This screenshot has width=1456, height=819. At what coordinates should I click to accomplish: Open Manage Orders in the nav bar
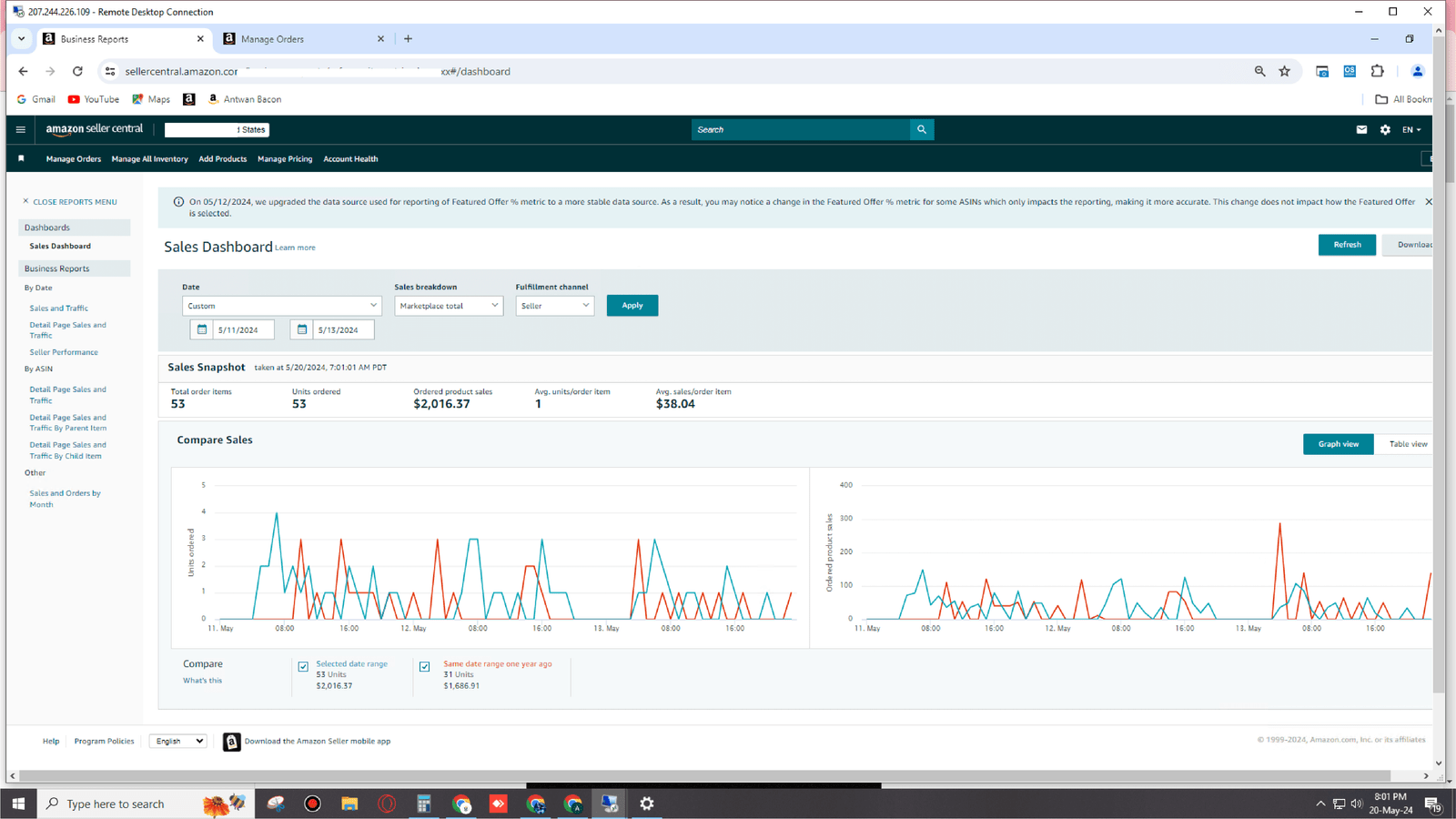point(74,158)
